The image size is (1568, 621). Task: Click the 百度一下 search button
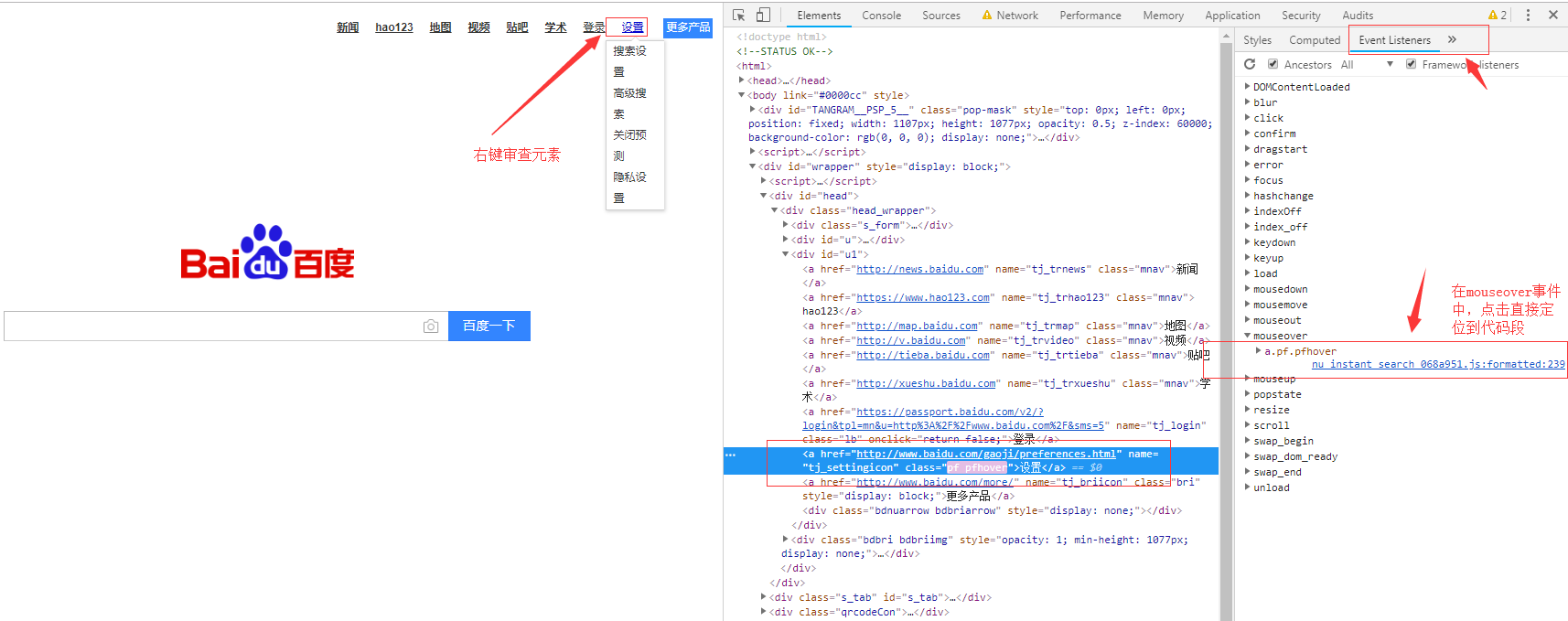click(x=489, y=326)
